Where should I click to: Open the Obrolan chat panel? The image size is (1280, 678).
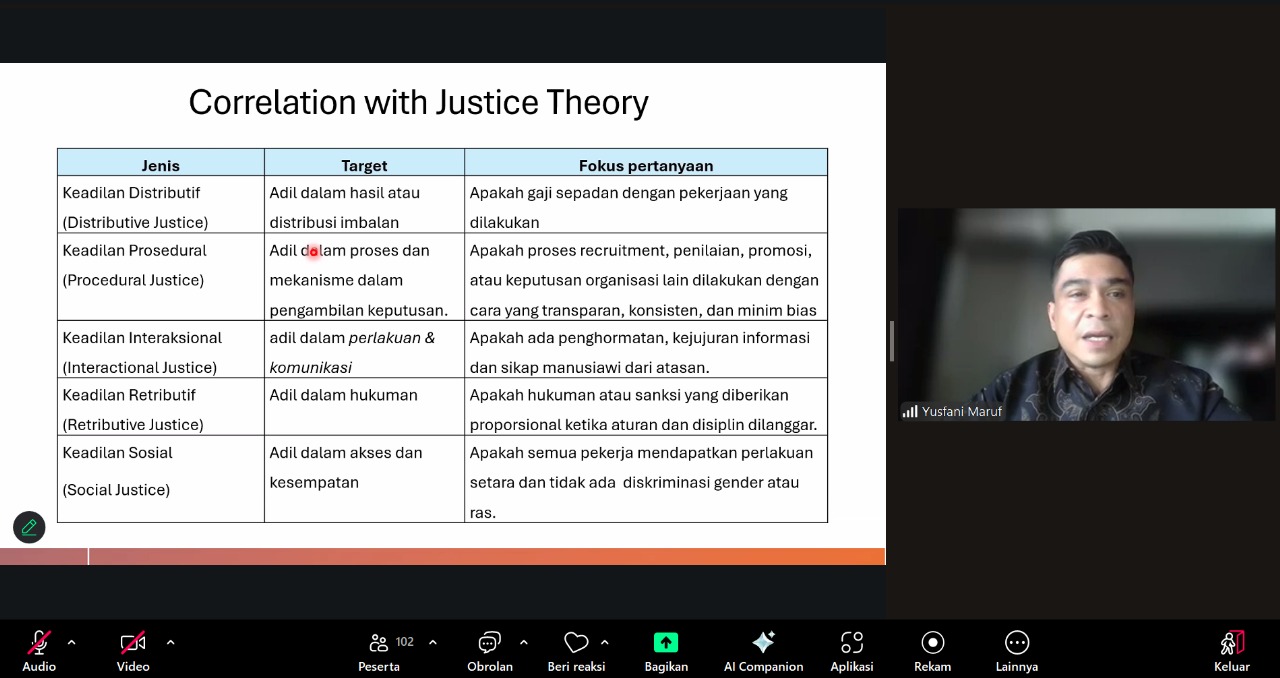point(489,643)
